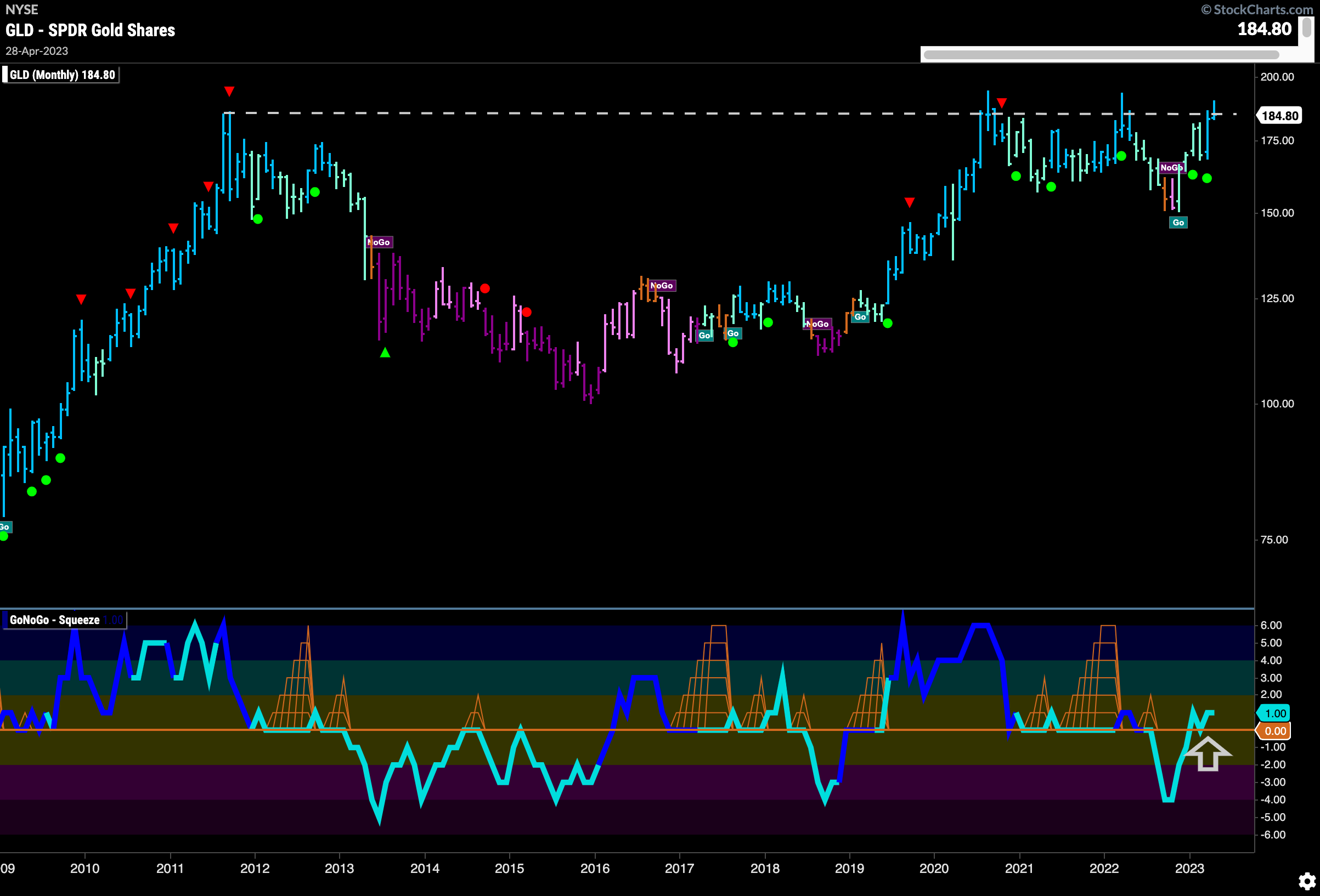Click the NoGo flag in late 2022
1320x896 pixels.
[x=1171, y=167]
